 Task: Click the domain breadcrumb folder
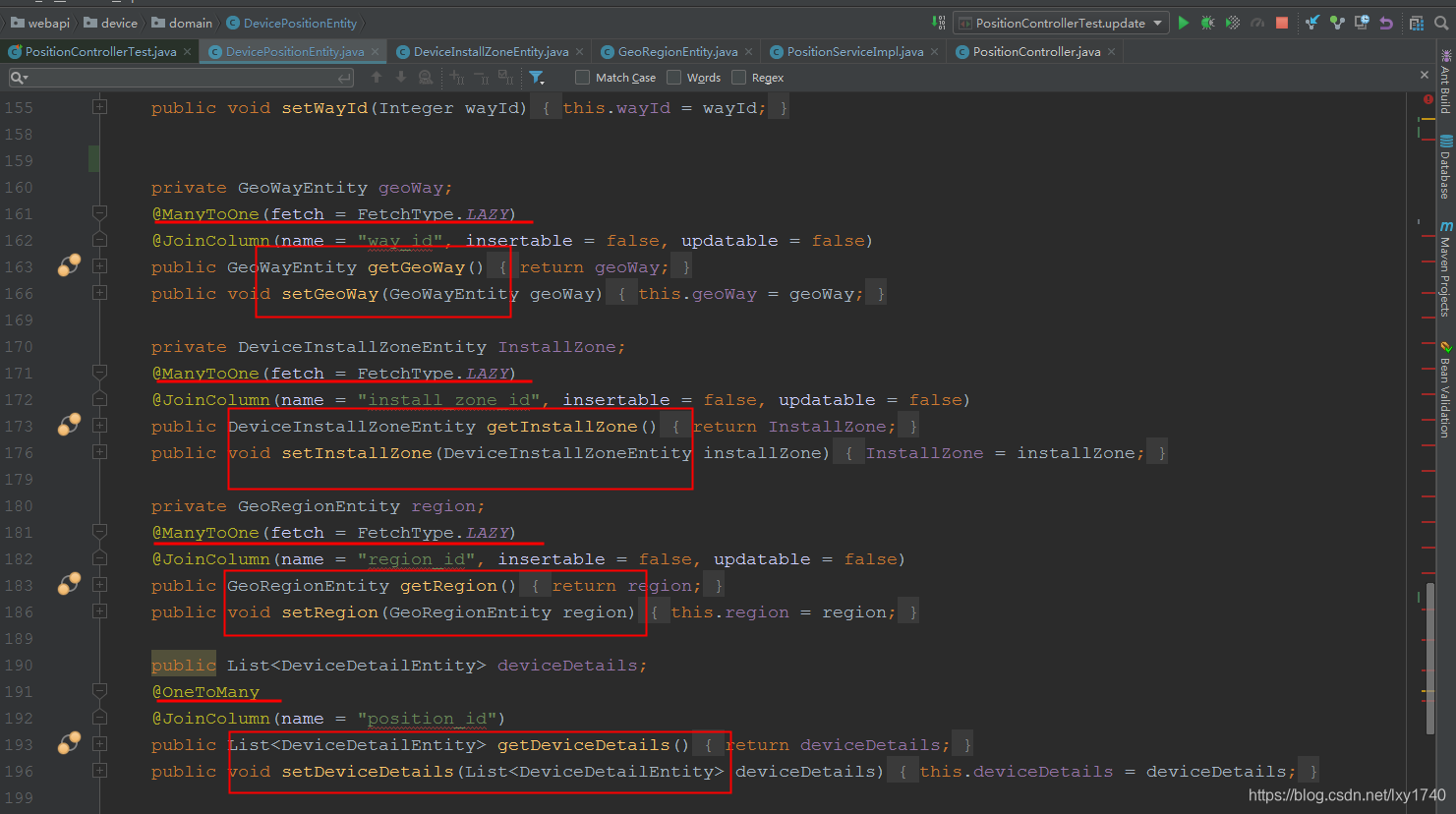coord(182,23)
